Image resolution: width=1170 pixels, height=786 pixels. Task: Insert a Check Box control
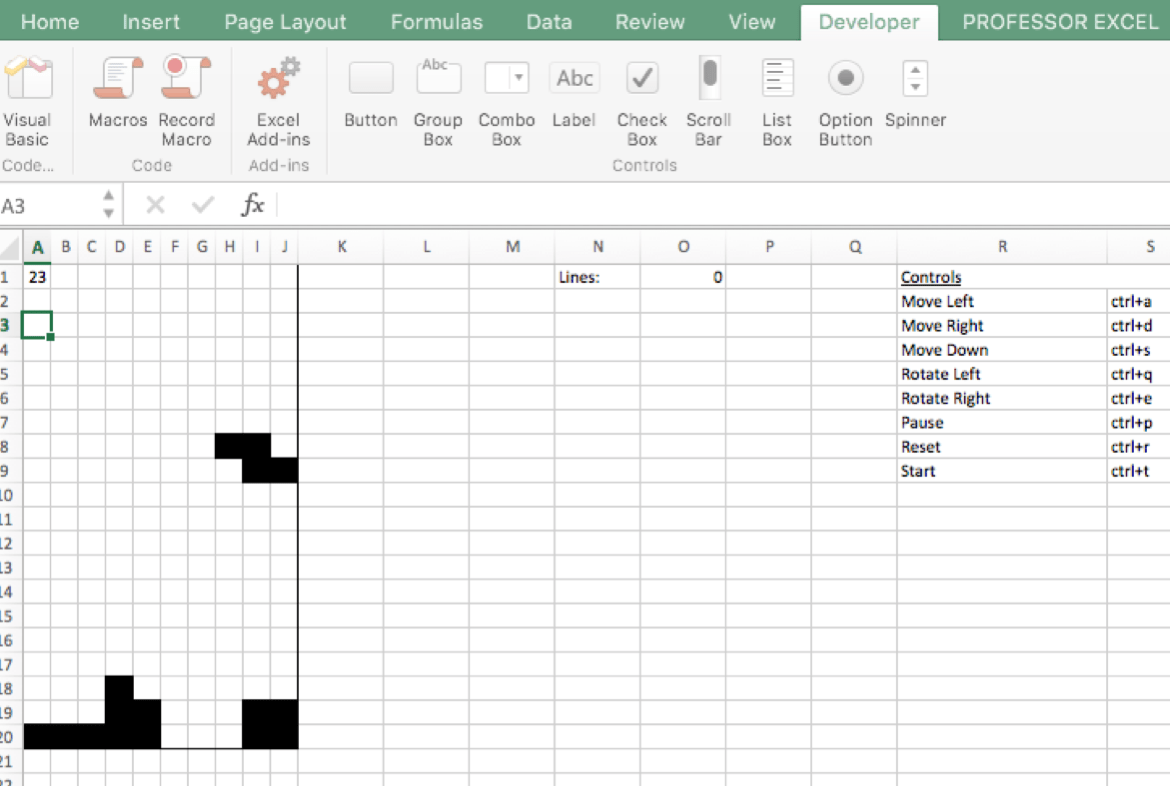pyautogui.click(x=642, y=100)
